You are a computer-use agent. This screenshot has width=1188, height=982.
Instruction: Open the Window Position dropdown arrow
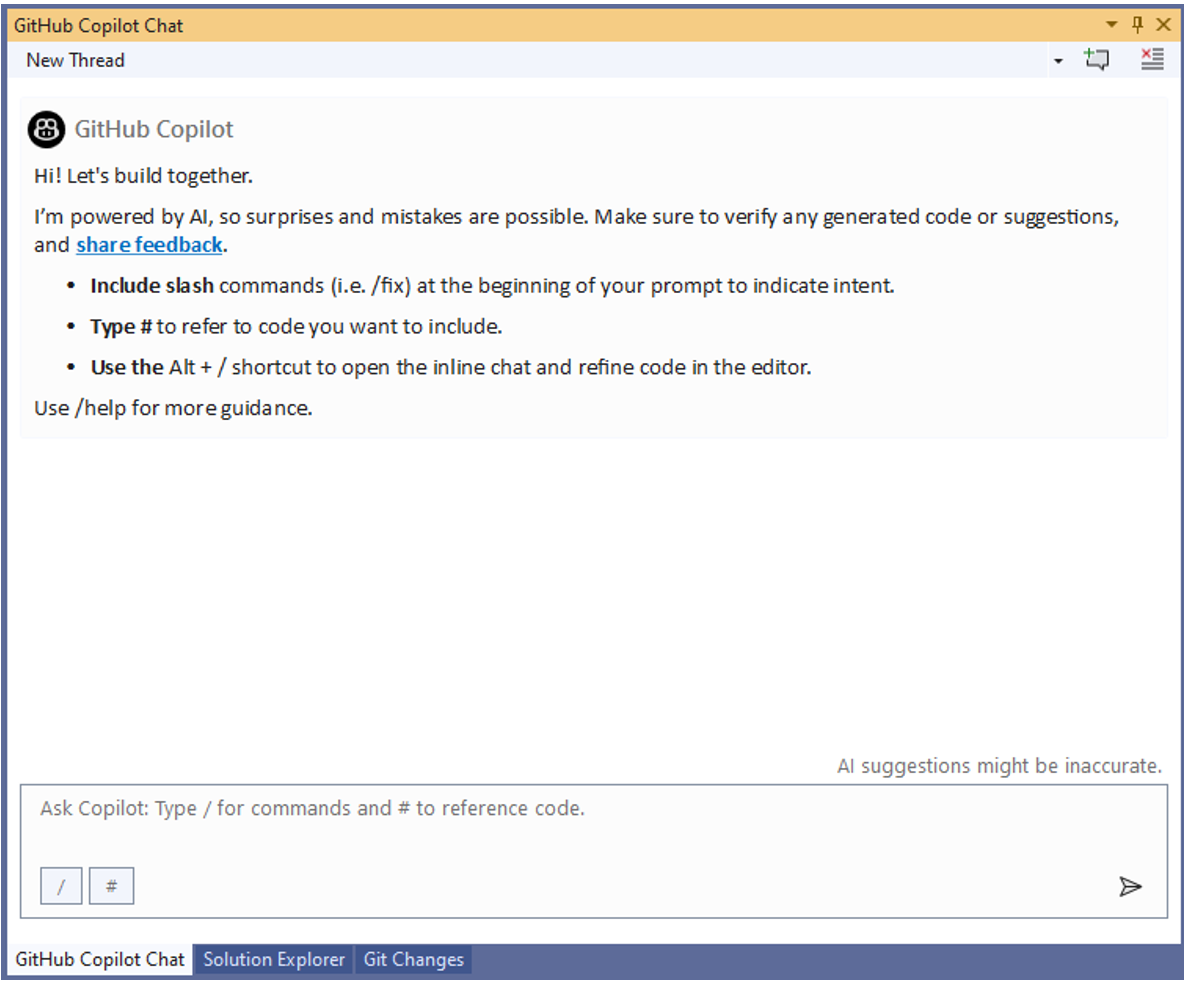tap(1112, 25)
